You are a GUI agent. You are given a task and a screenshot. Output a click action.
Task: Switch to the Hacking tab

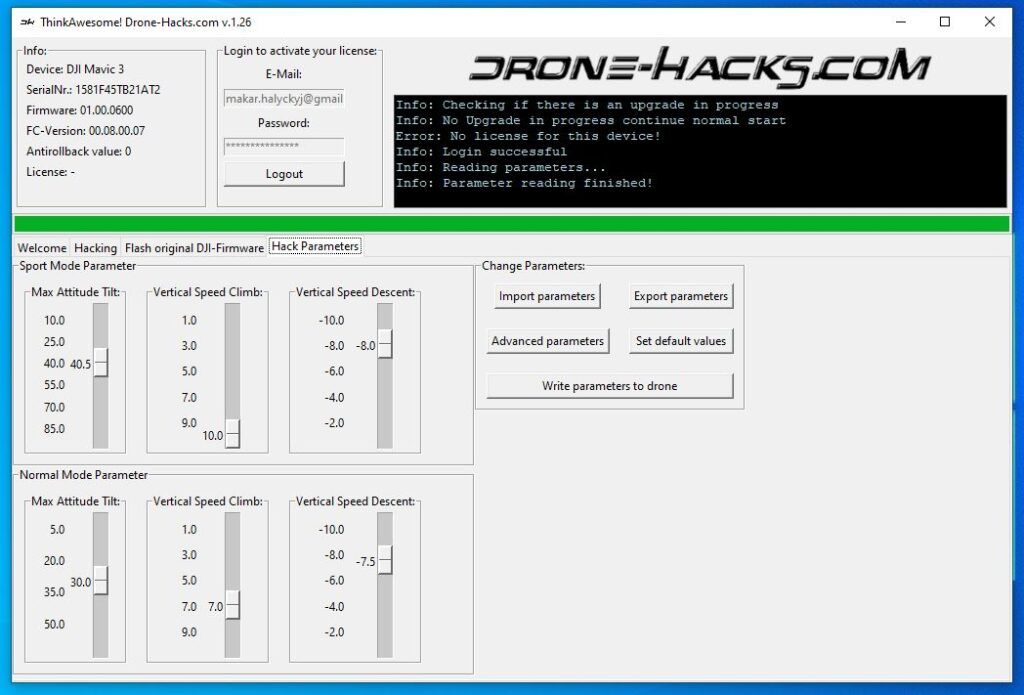pyautogui.click(x=95, y=248)
